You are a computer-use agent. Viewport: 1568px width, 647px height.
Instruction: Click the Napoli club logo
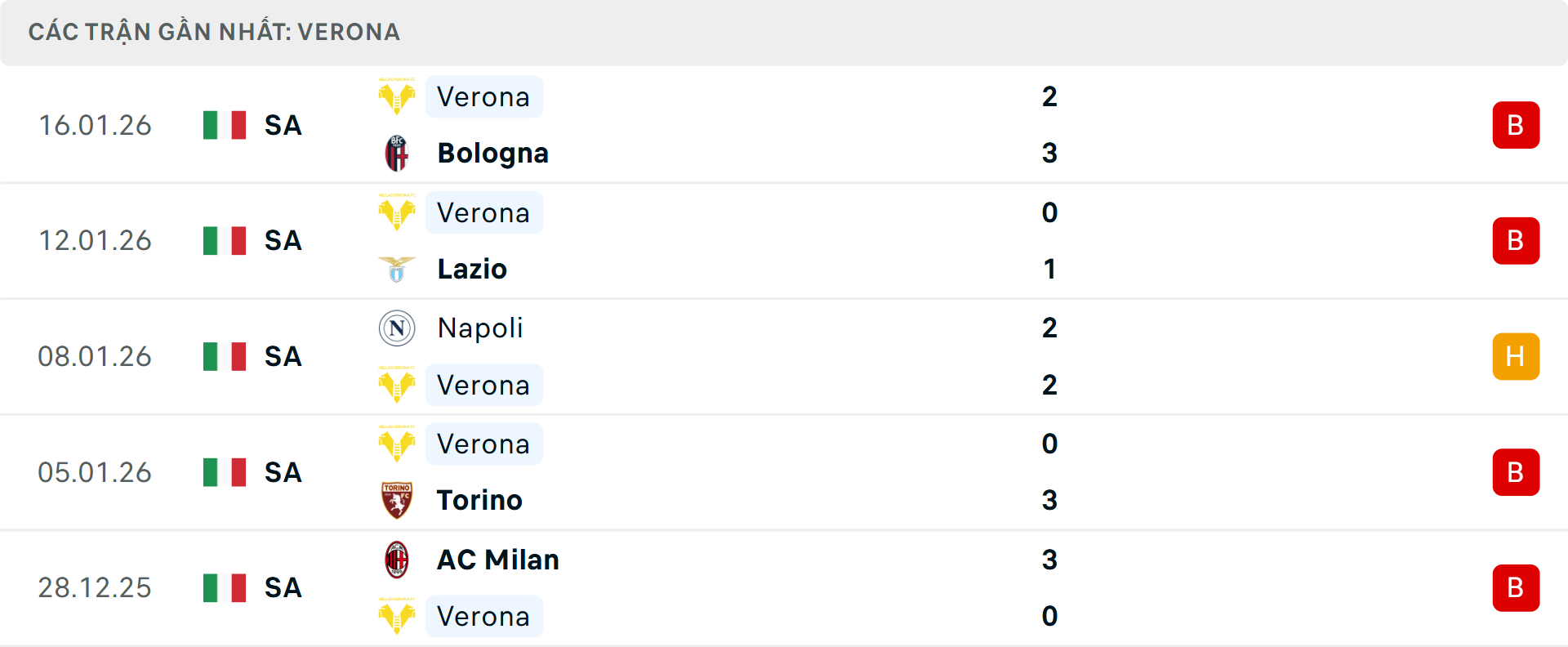tap(397, 328)
